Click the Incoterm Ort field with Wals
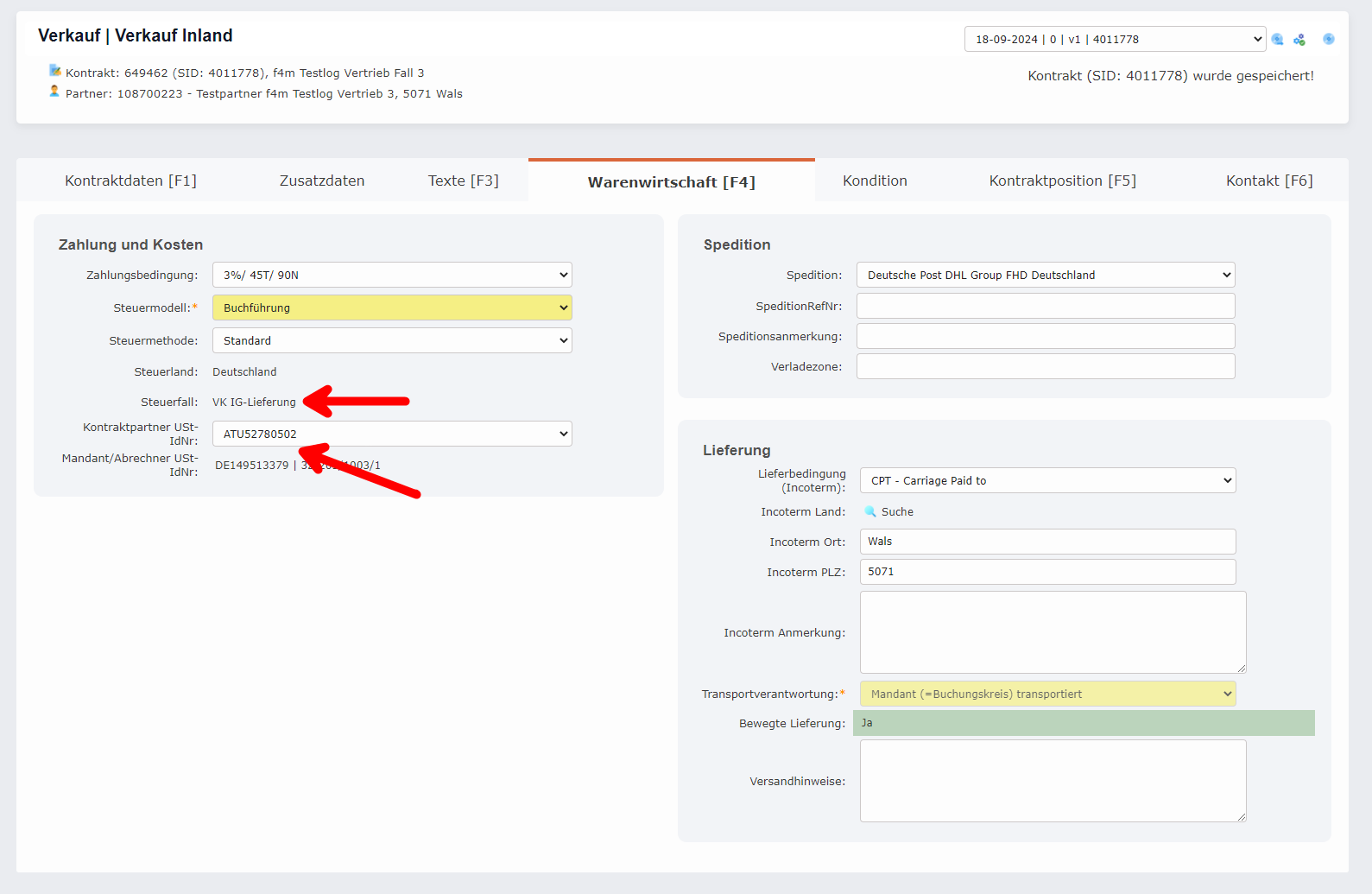The height and width of the screenshot is (894, 1372). (1048, 542)
